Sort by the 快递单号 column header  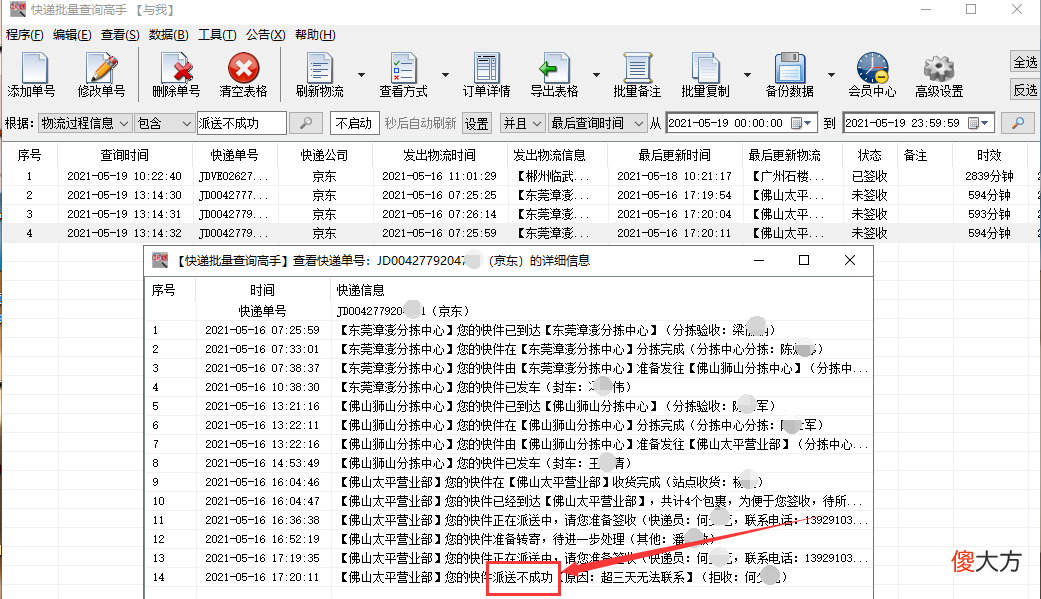(234, 155)
